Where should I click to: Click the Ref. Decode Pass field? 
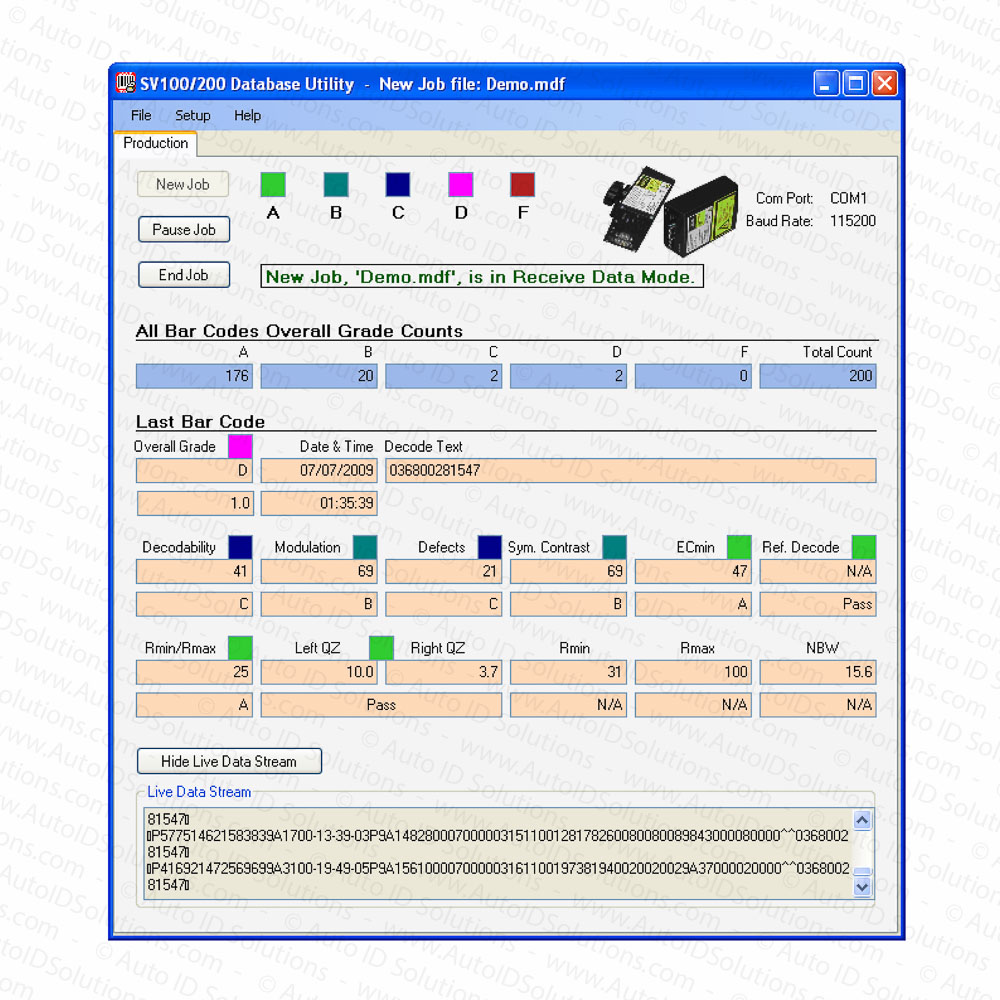[818, 605]
